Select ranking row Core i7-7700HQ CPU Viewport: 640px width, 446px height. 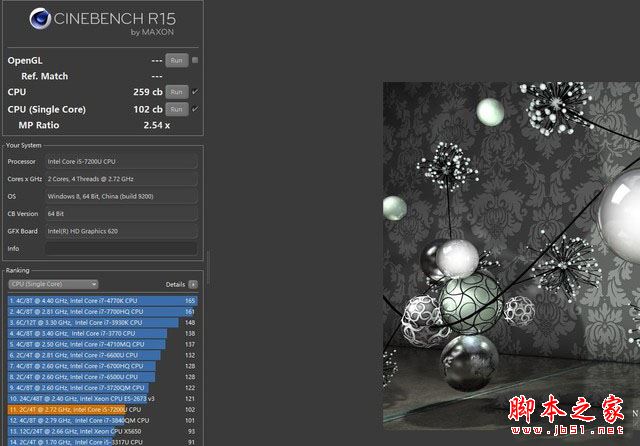click(x=102, y=312)
